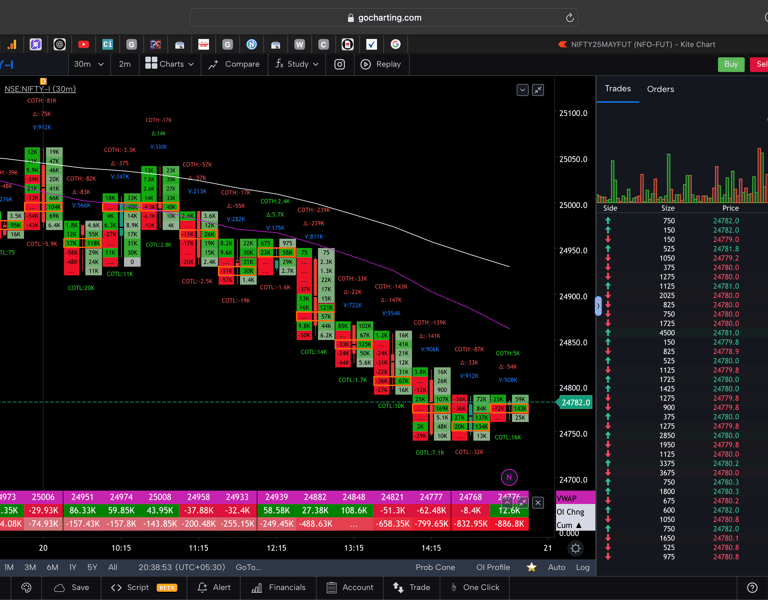Viewport: 768px width, 600px height.
Task: Open the gray C bookmark icon
Action: pyautogui.click(x=323, y=45)
